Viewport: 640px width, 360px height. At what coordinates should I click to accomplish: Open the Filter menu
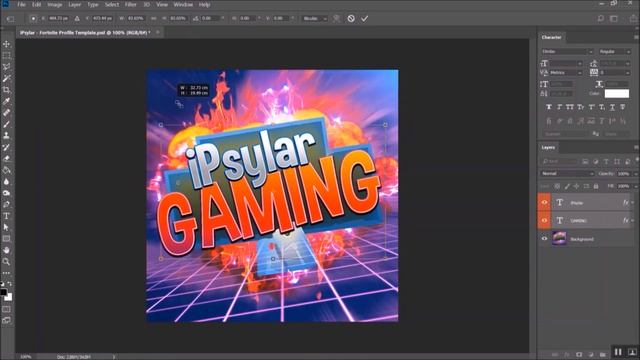[x=131, y=4]
